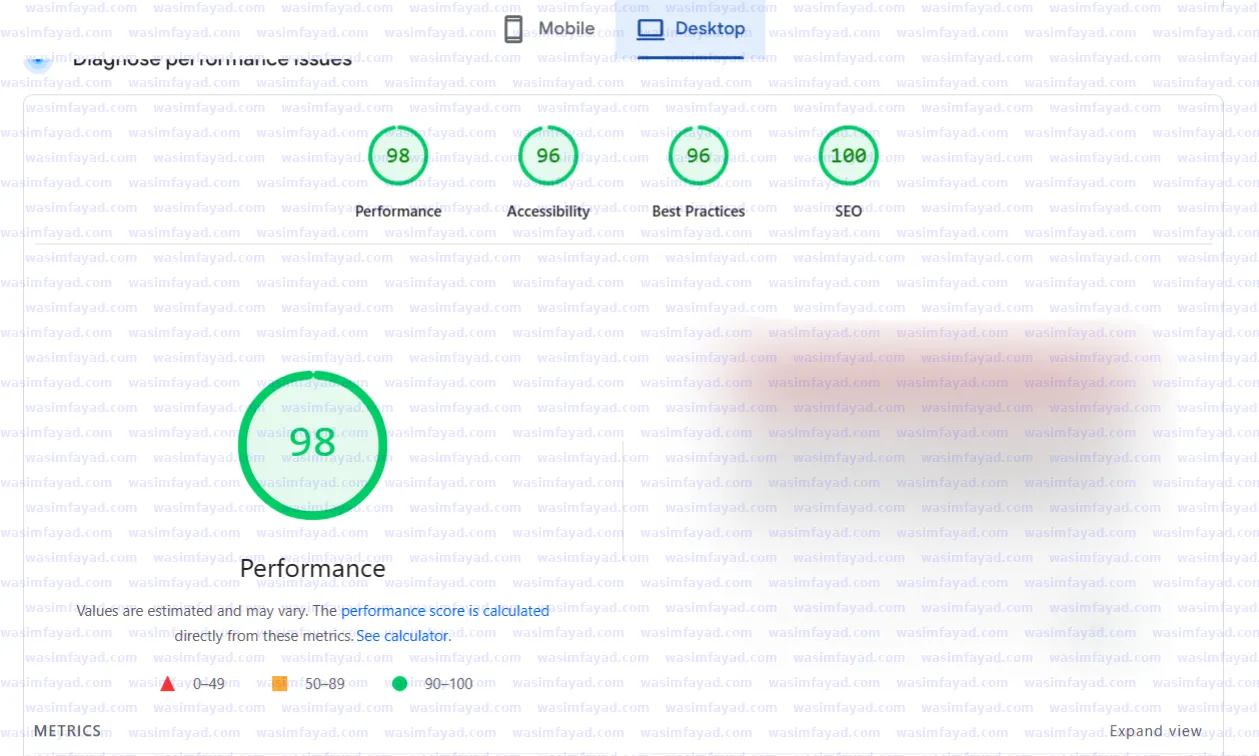Screen dimensions: 1259x756
Task: Open the "performance score is calculated" link
Action: (x=445, y=610)
